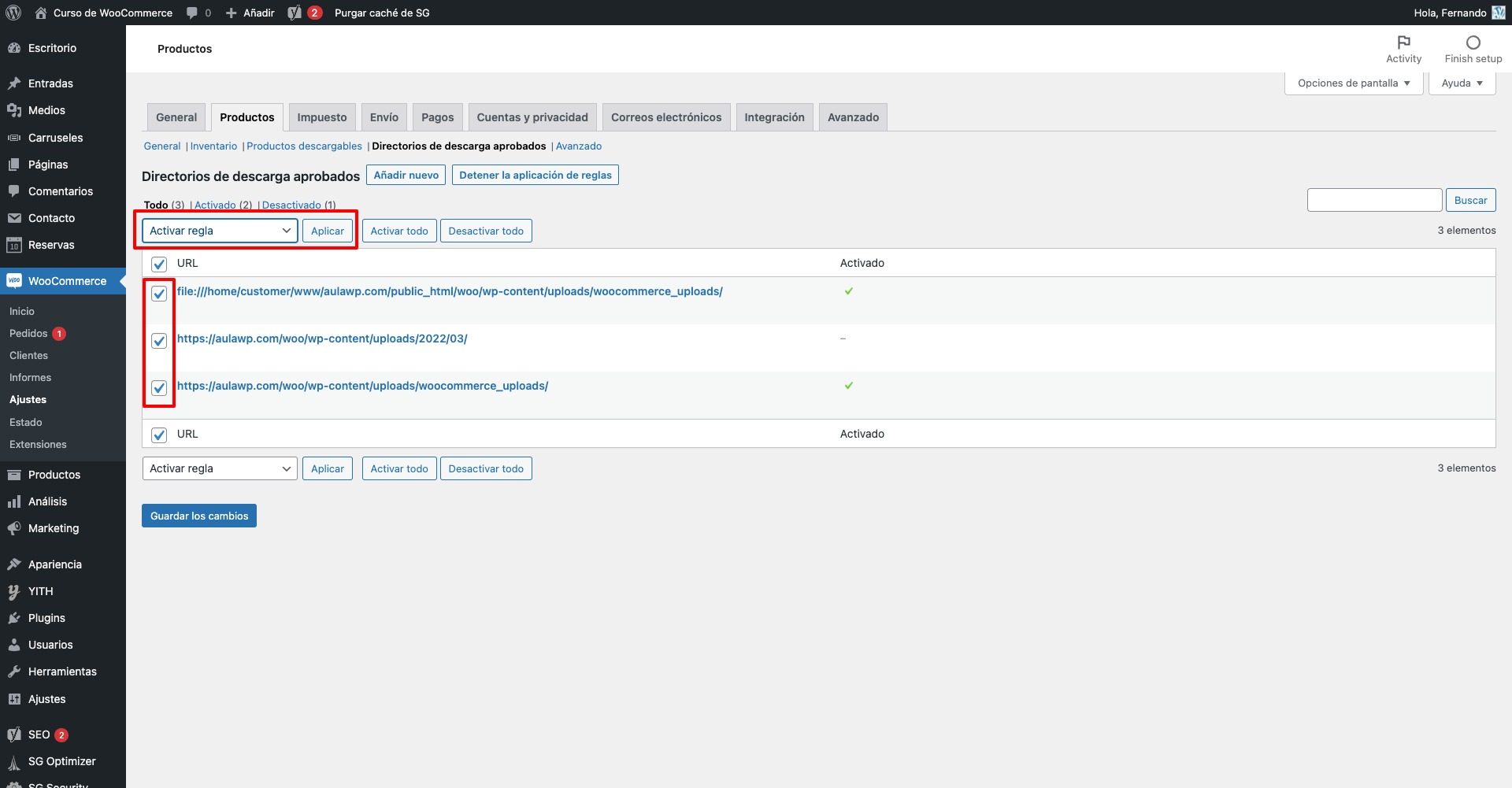Expand Opciones de pantalla
This screenshot has width=1512, height=788.
[1353, 83]
